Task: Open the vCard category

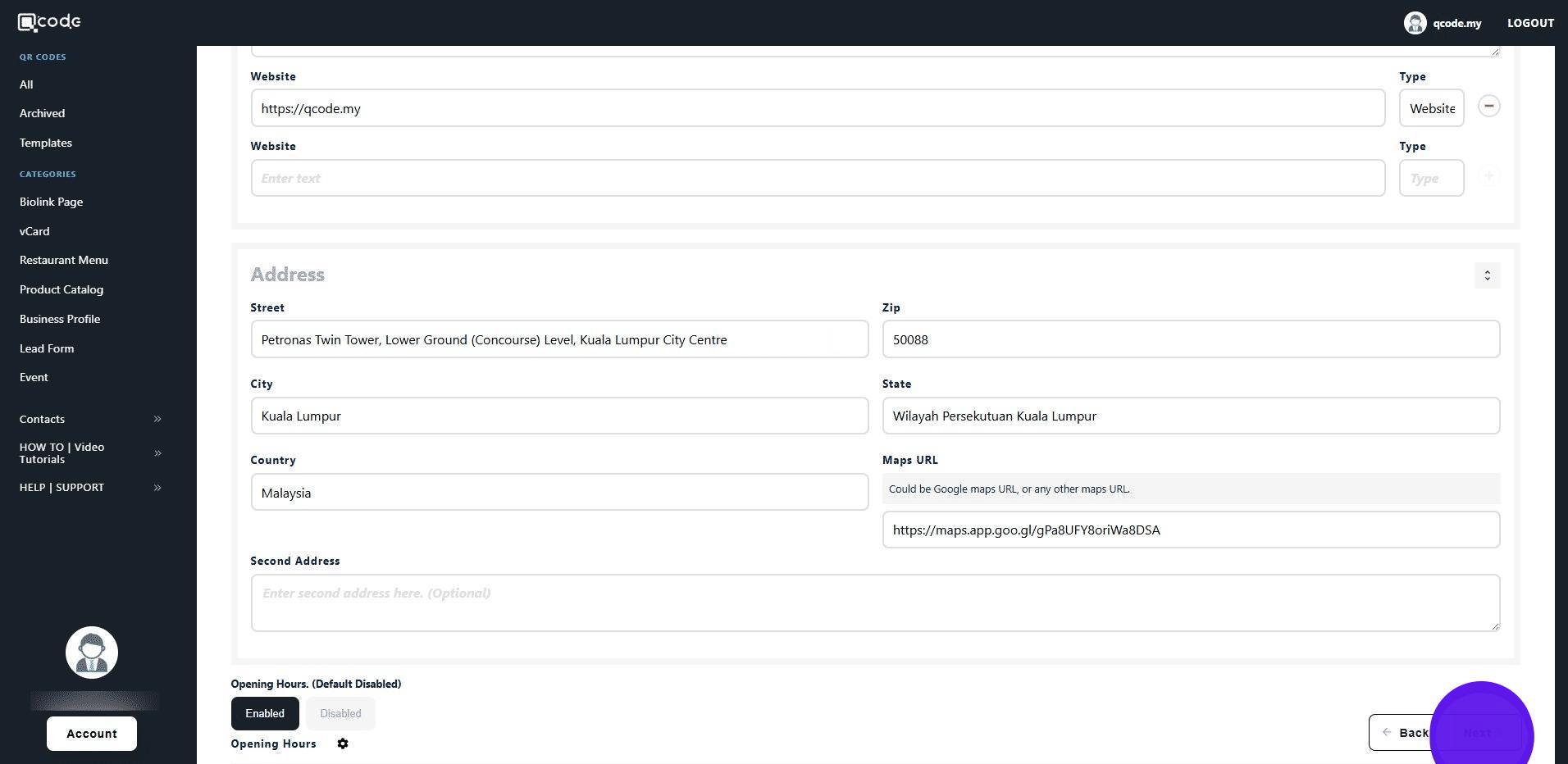Action: 34,231
